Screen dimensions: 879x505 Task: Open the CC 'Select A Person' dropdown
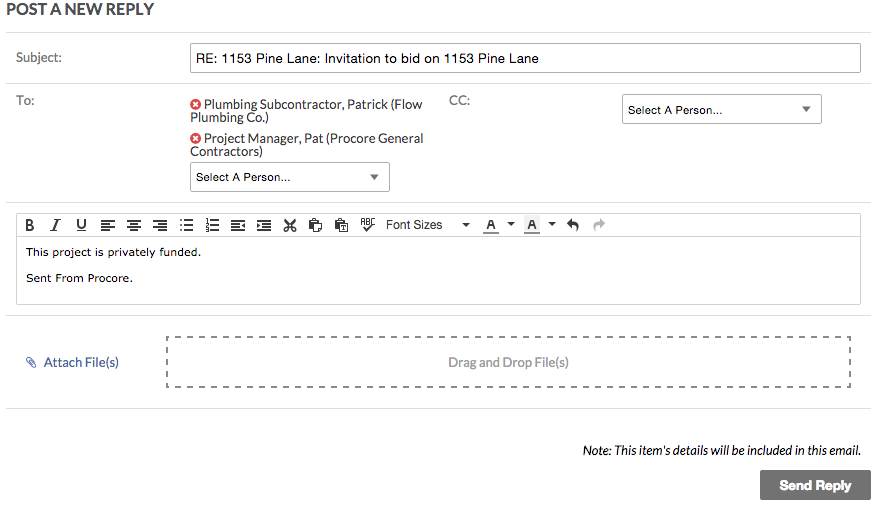721,109
